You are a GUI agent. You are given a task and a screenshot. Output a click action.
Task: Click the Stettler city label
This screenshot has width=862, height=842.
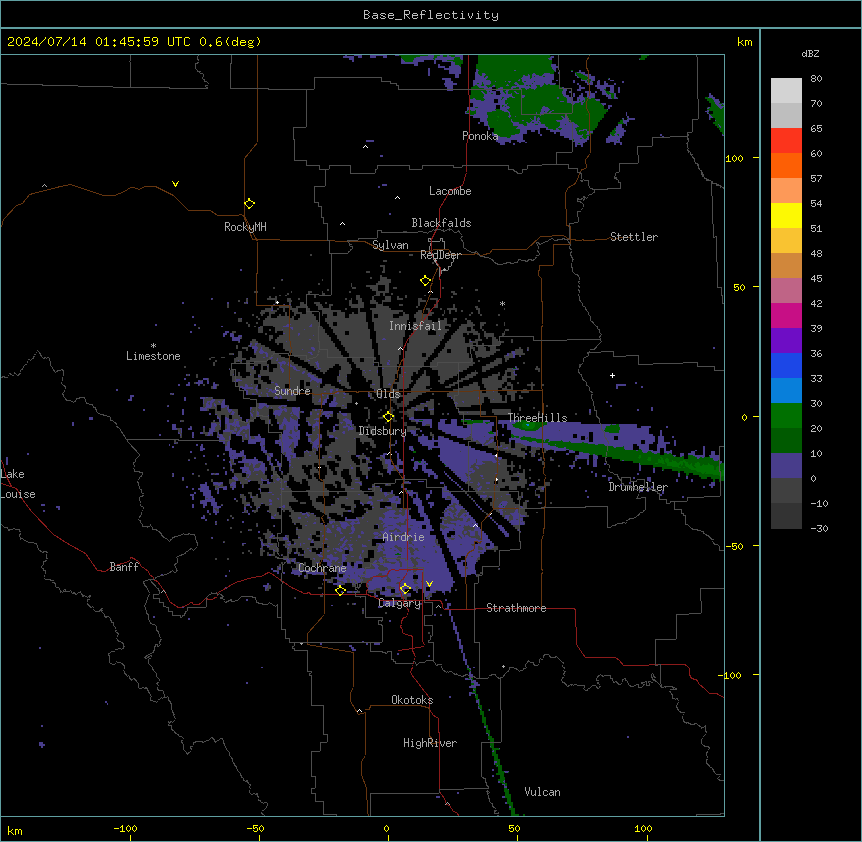pyautogui.click(x=634, y=237)
